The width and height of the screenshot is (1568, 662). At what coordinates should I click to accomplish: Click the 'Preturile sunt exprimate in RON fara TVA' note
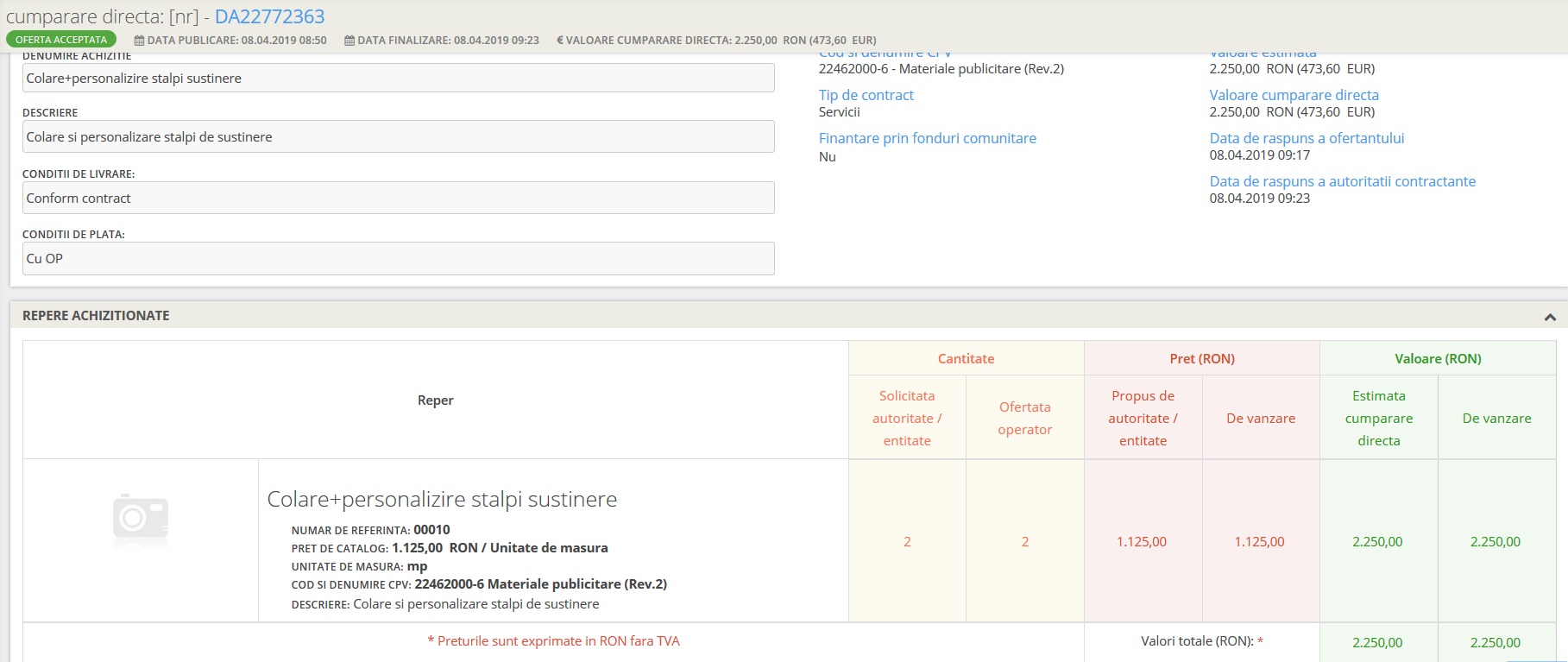(554, 641)
